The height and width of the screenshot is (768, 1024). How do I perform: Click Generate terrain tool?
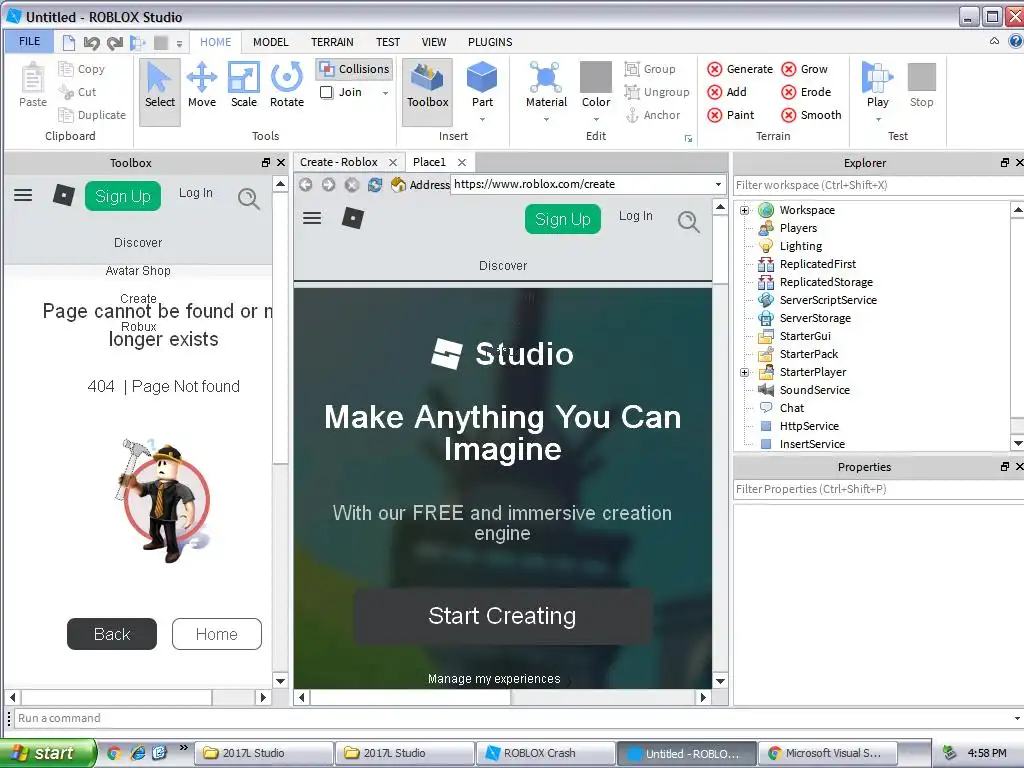click(740, 69)
